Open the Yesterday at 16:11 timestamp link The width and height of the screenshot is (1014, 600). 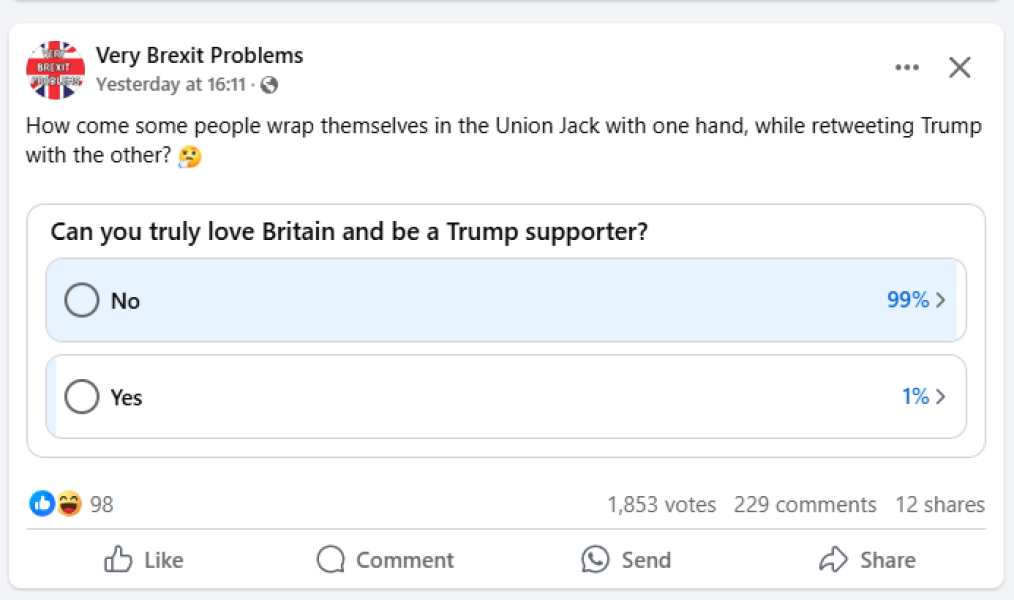pos(170,85)
